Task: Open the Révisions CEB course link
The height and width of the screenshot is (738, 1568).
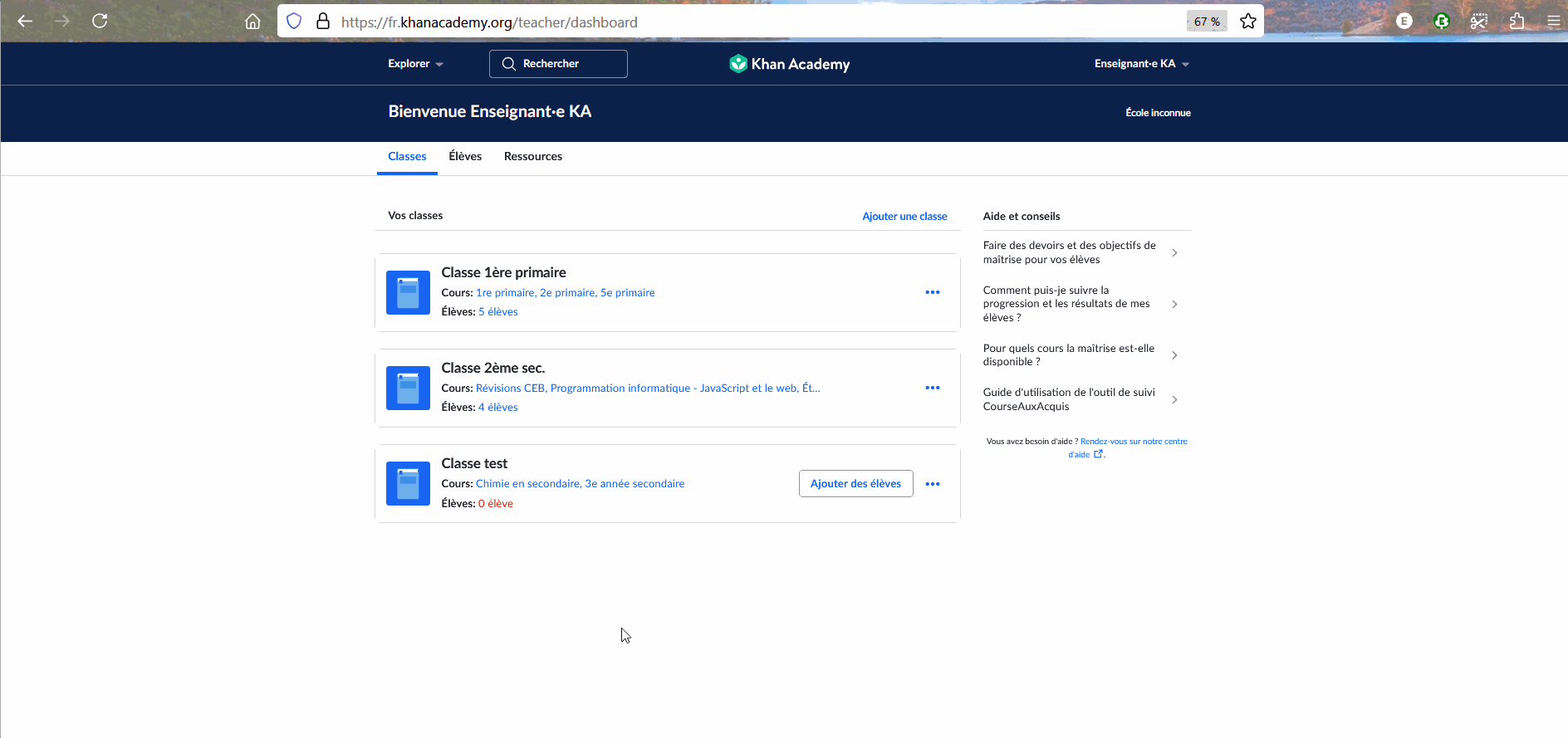Action: [510, 389]
